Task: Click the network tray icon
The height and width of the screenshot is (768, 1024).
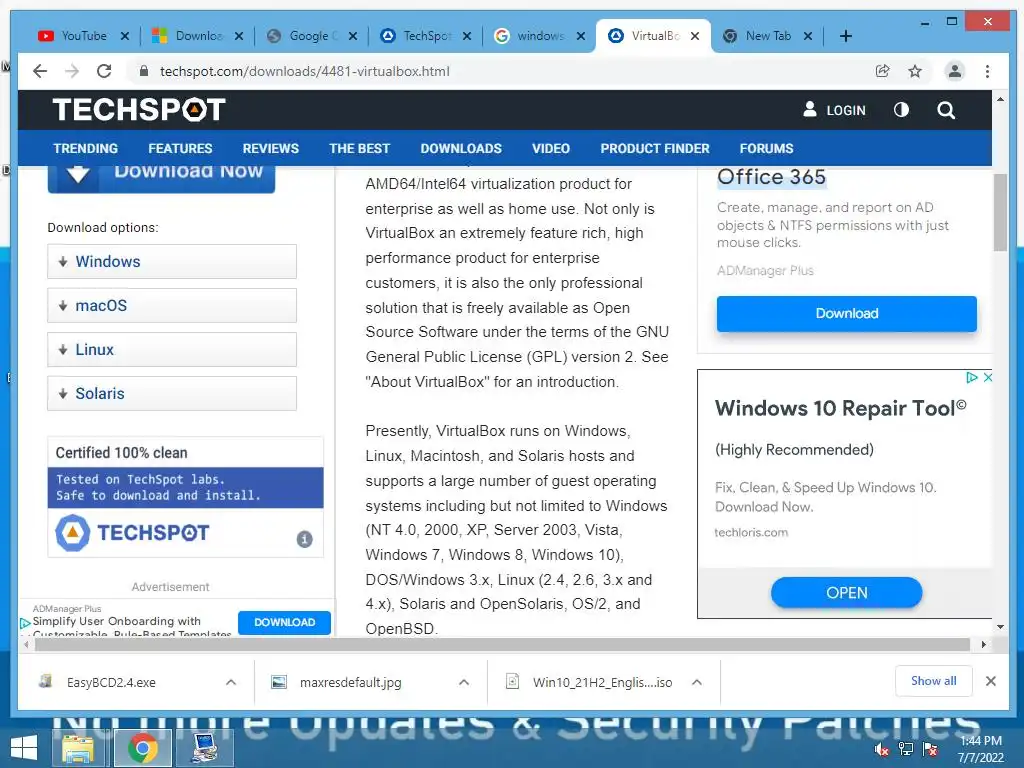Action: coord(905,749)
